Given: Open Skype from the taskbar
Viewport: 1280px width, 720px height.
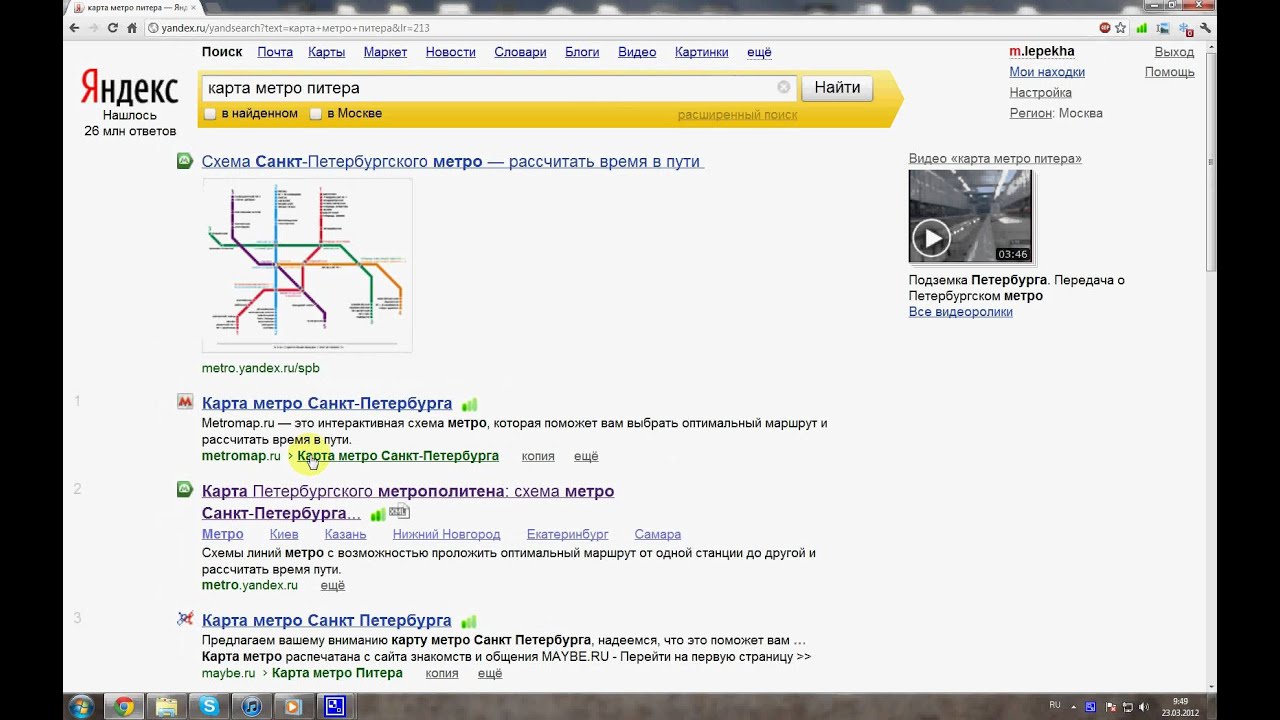Looking at the screenshot, I should (x=209, y=707).
